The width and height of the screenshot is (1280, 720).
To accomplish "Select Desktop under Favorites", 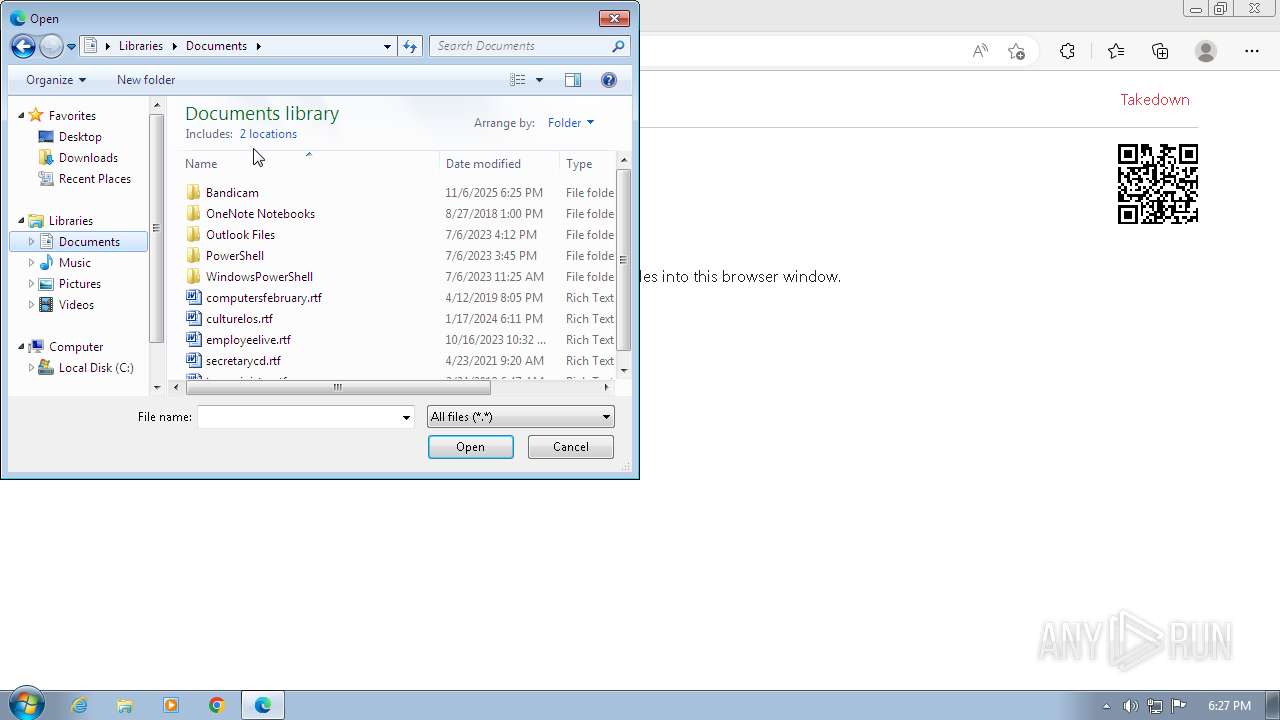I will (x=80, y=137).
